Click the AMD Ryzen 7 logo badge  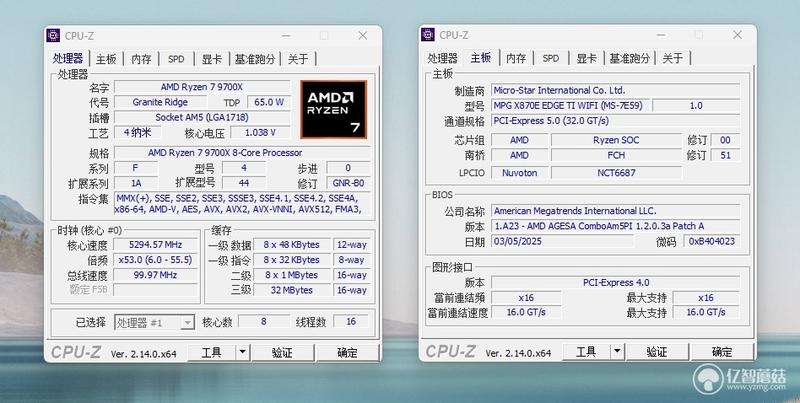pyautogui.click(x=333, y=110)
